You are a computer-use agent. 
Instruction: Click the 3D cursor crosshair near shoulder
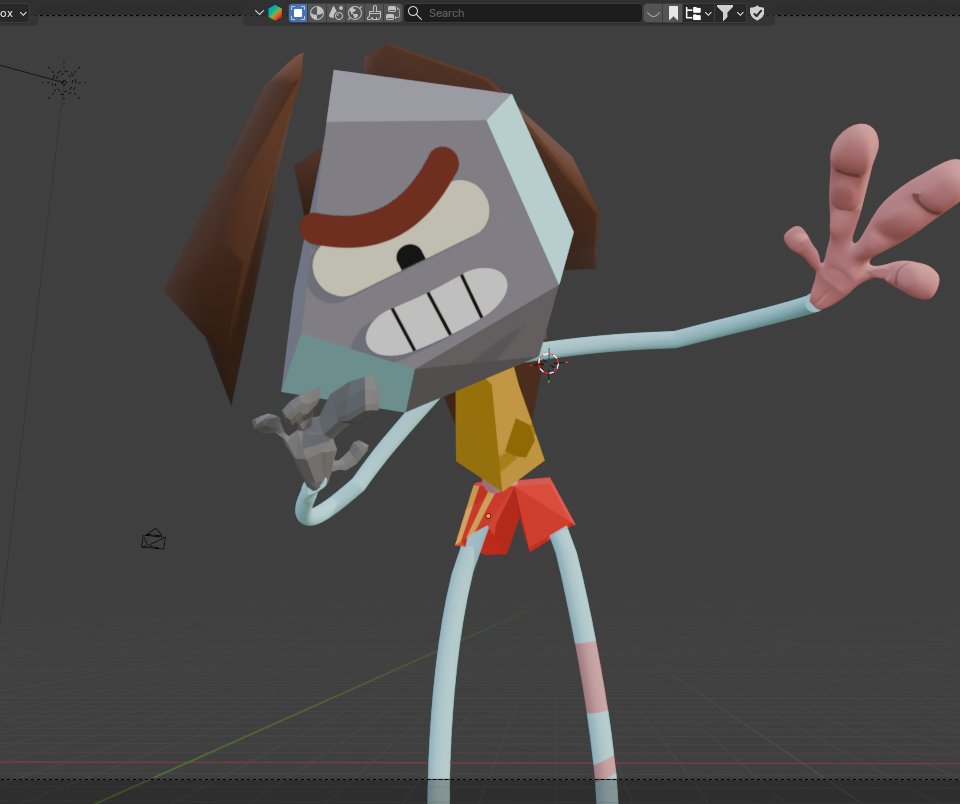[549, 364]
